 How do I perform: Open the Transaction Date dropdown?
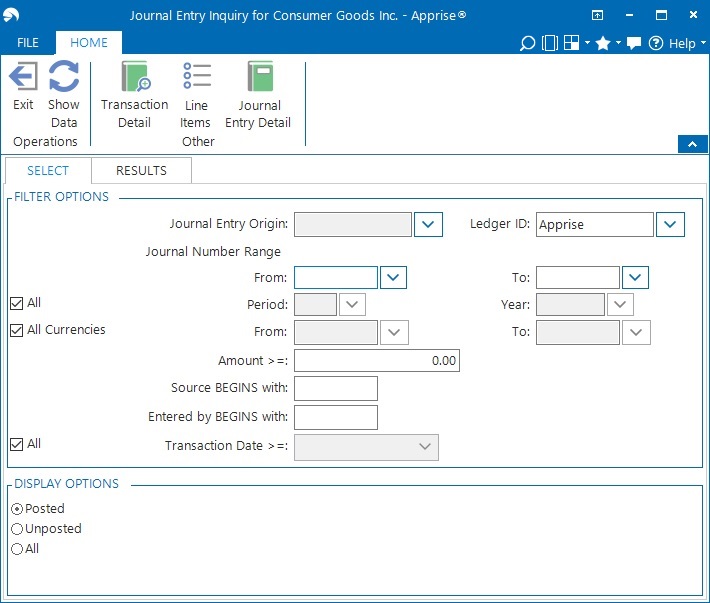point(425,447)
